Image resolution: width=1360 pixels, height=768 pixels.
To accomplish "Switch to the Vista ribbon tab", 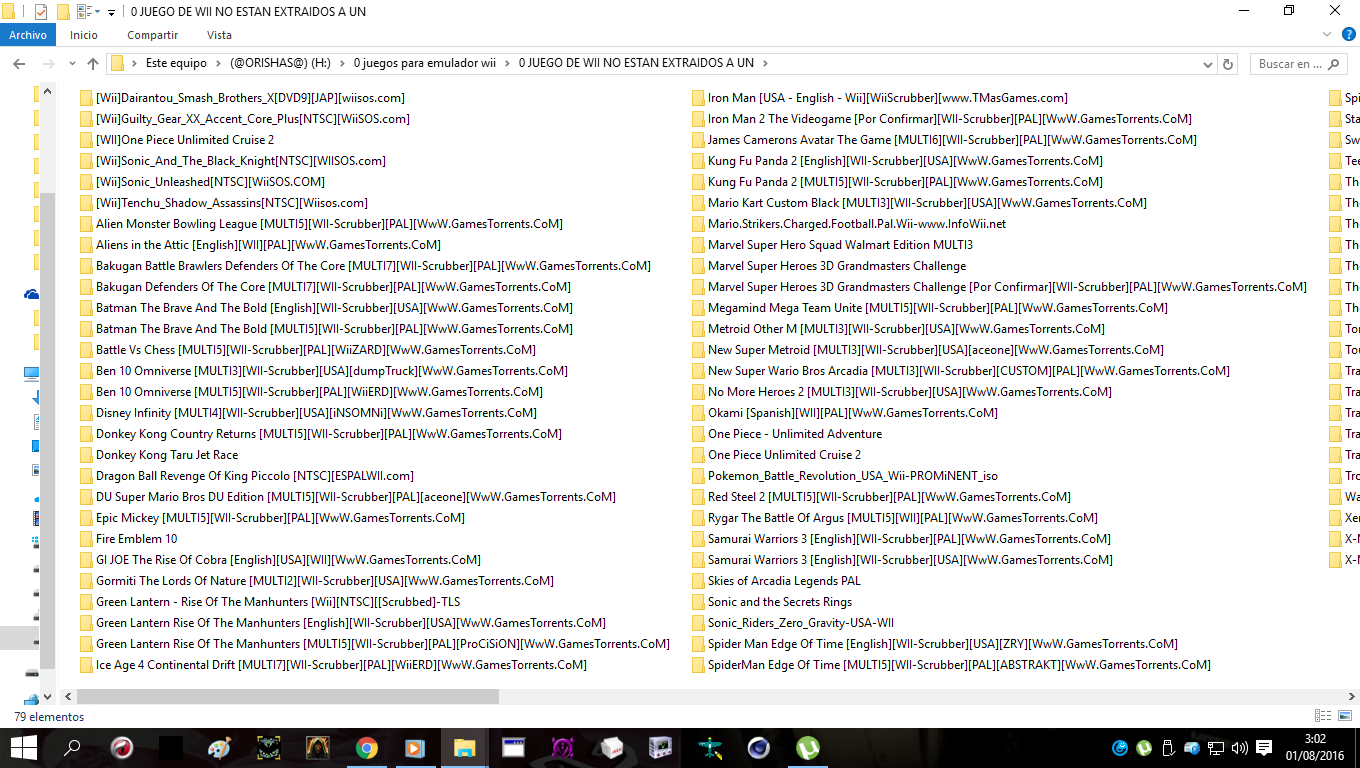I will pyautogui.click(x=219, y=35).
